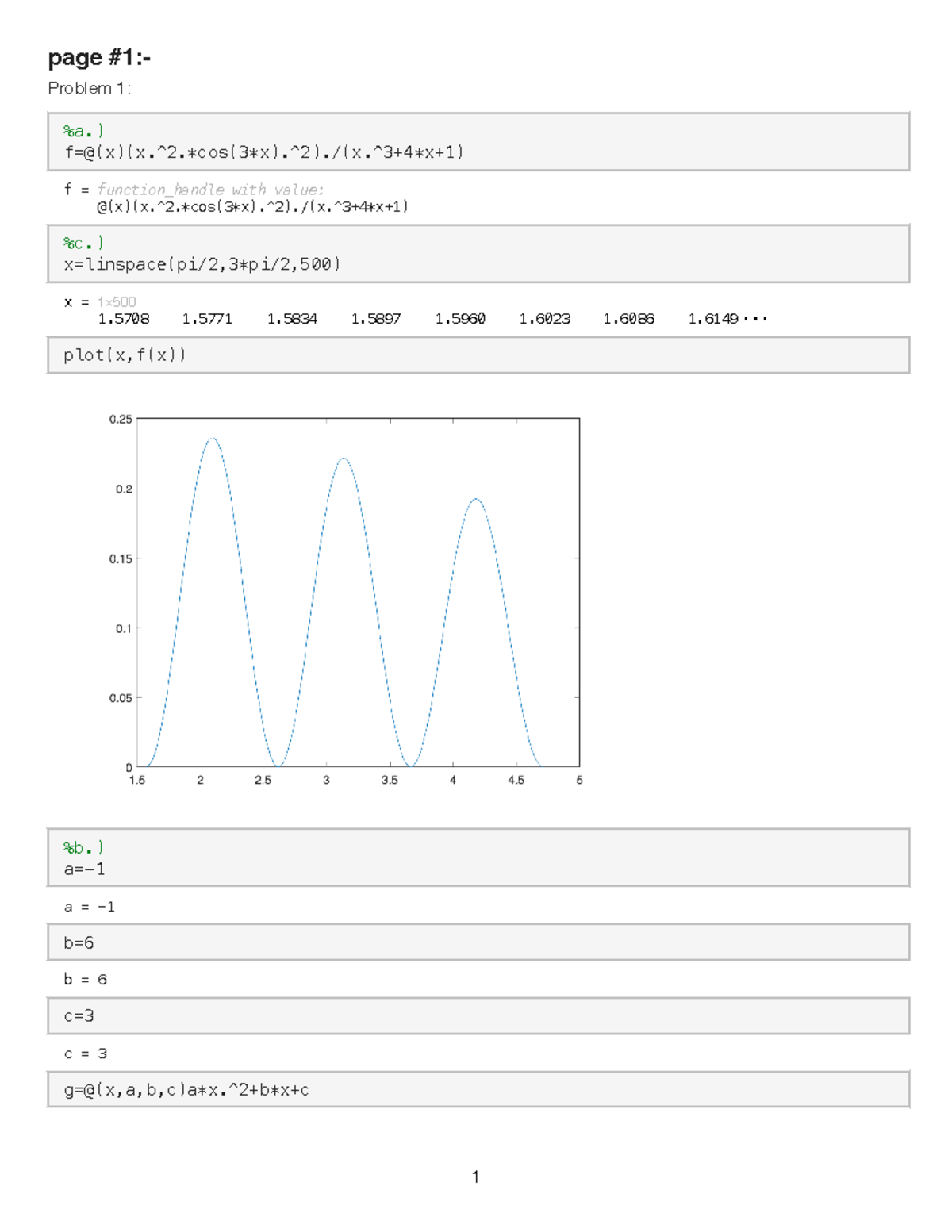Click the f=@(x) function definition code

[x=264, y=152]
